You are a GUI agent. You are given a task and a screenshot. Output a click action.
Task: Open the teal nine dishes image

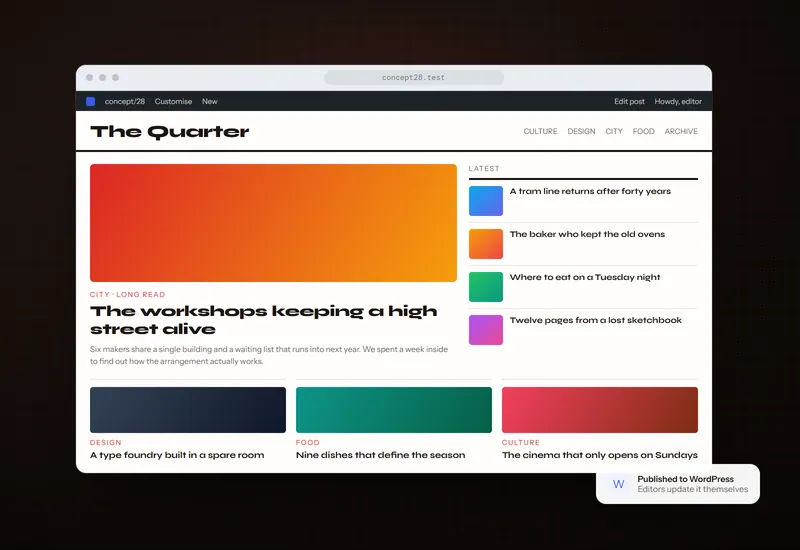394,410
